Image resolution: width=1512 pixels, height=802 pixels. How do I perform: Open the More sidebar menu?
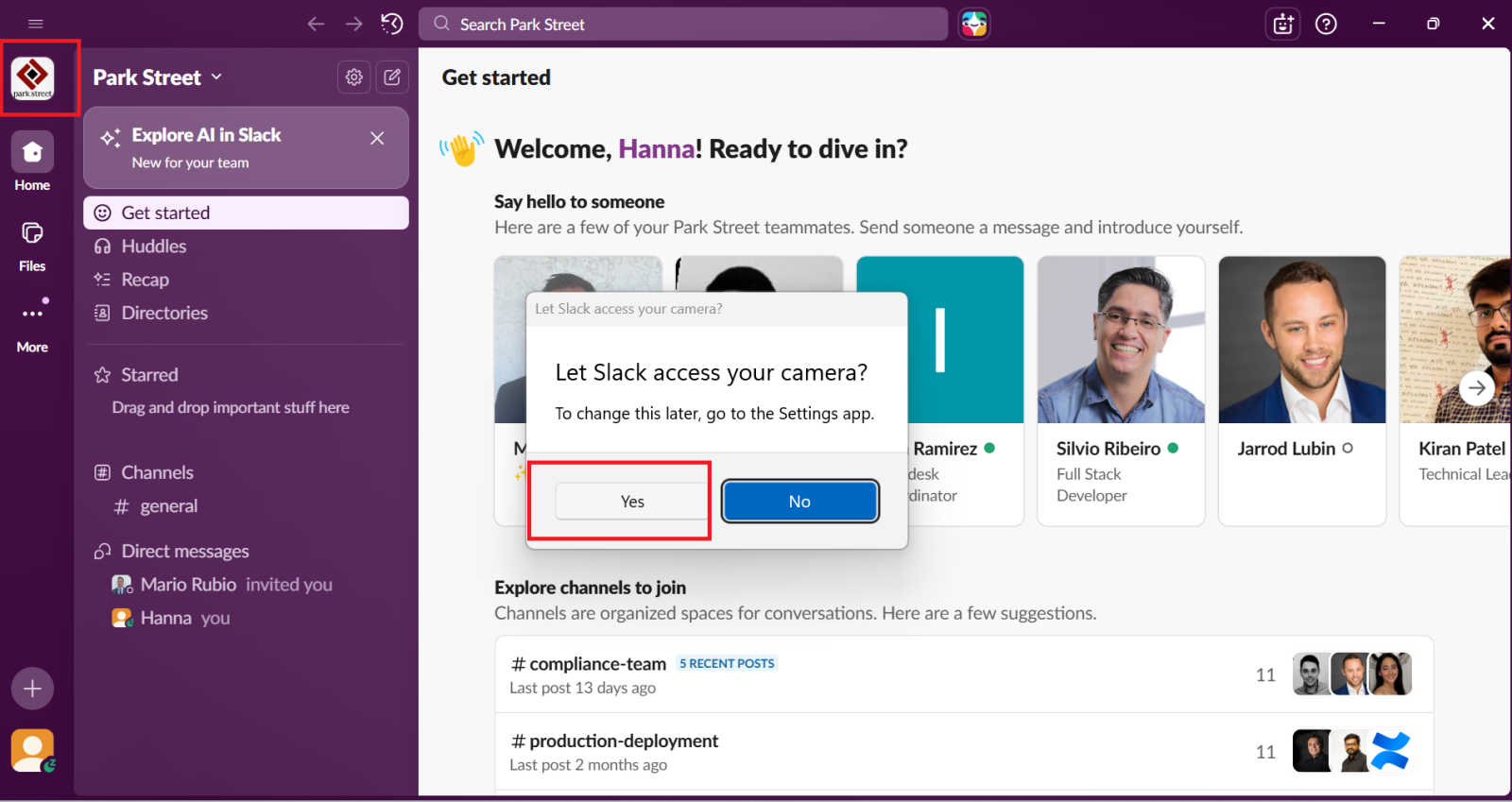[32, 326]
